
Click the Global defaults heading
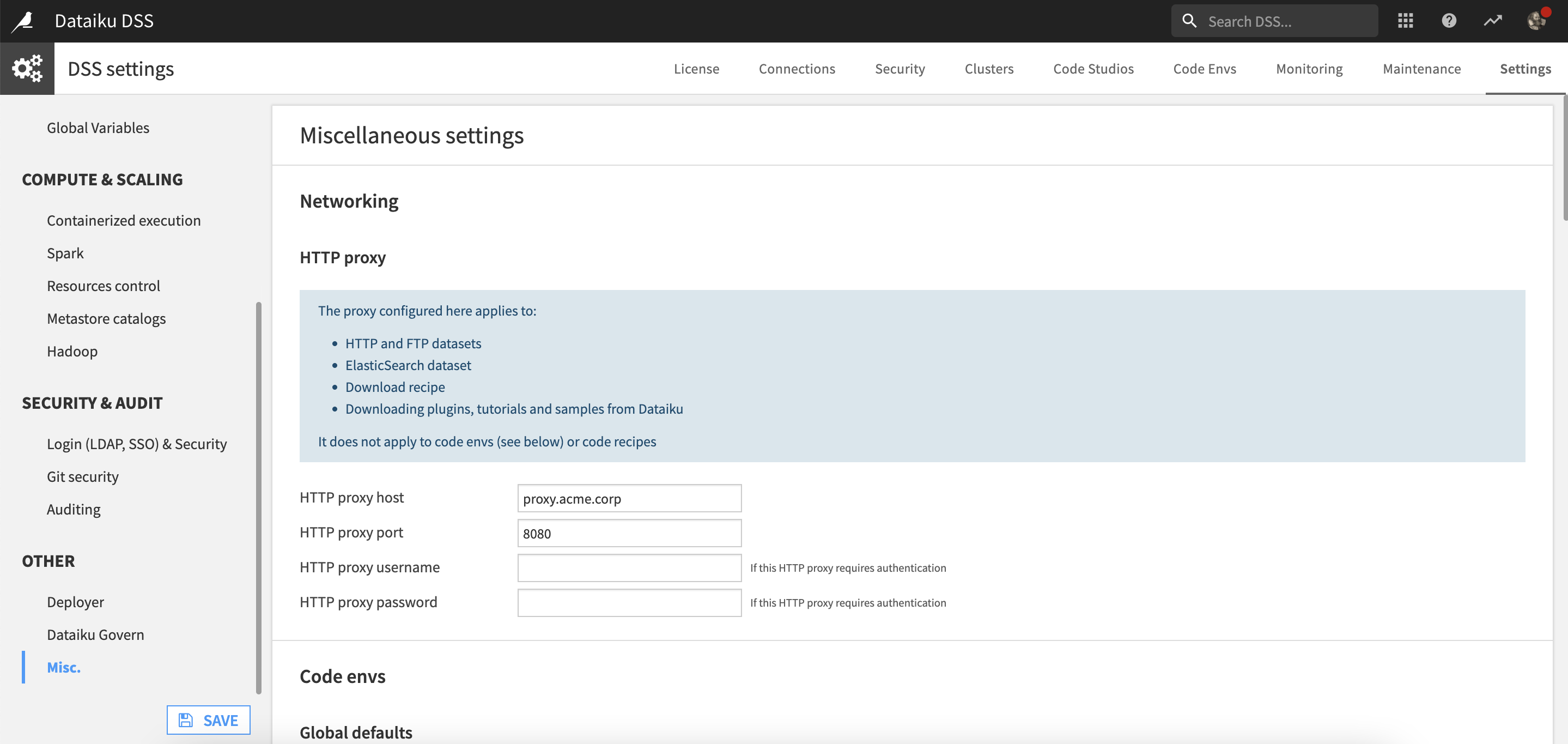pos(355,733)
